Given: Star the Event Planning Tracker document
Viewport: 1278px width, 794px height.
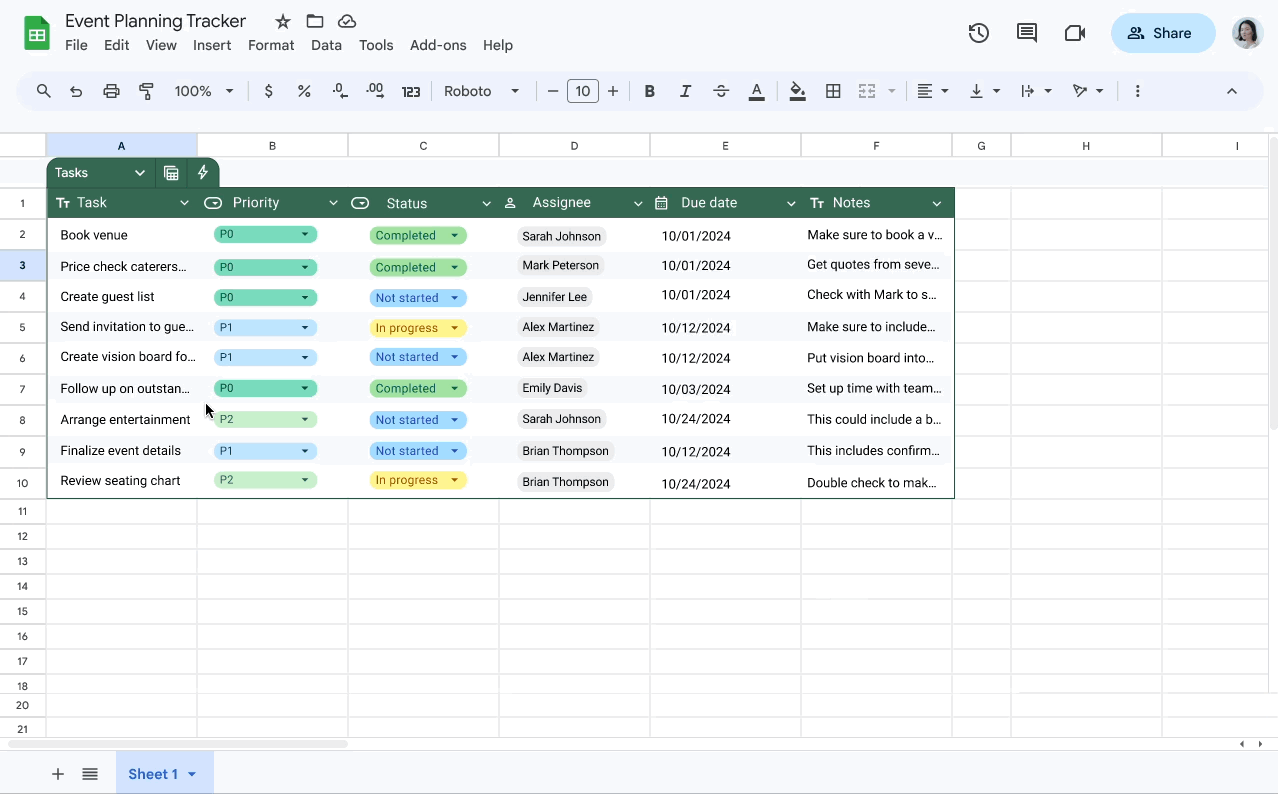Looking at the screenshot, I should (283, 21).
